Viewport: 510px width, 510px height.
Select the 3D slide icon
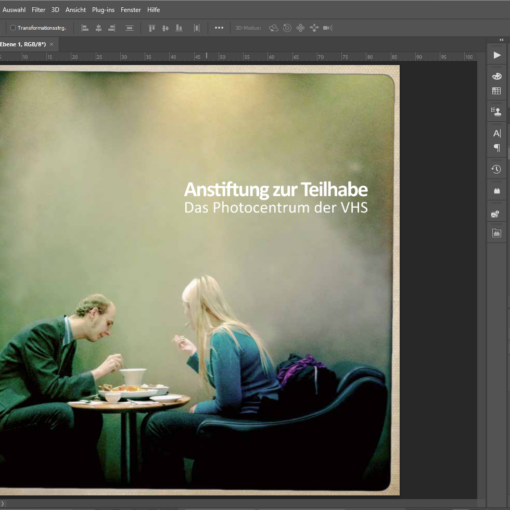click(x=314, y=28)
